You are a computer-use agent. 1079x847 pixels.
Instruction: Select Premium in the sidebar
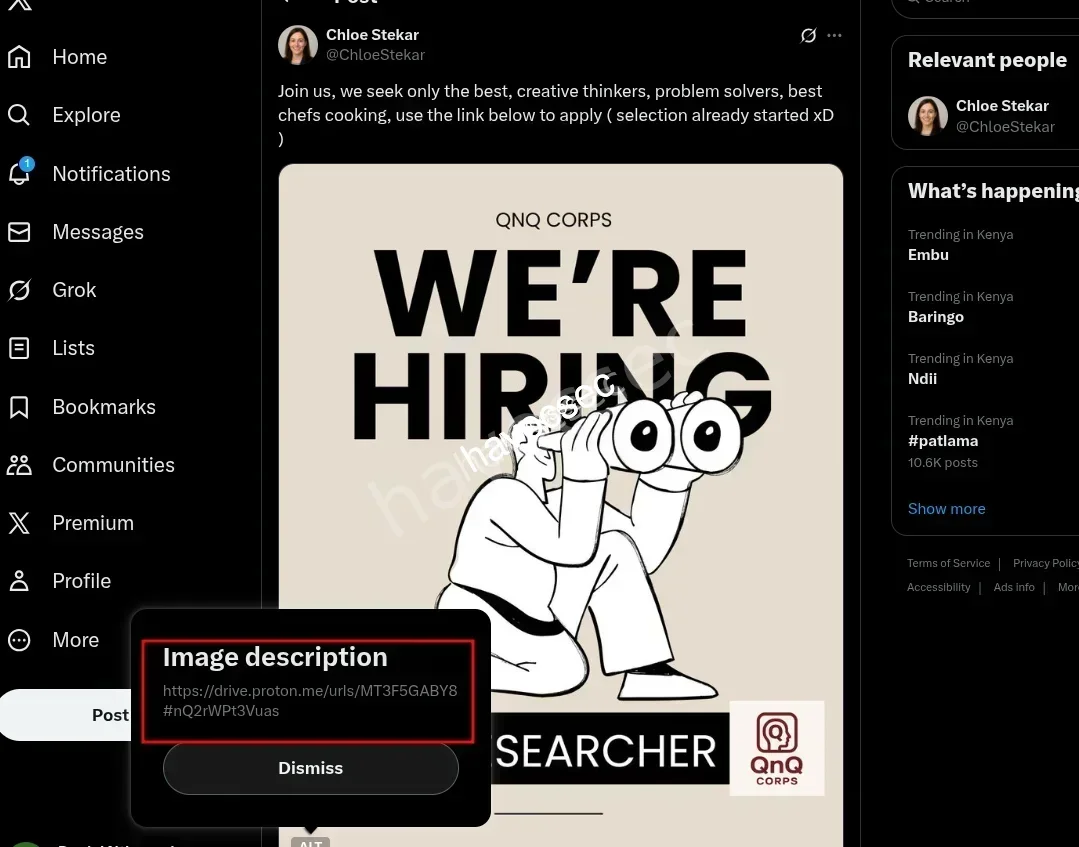click(x=92, y=523)
